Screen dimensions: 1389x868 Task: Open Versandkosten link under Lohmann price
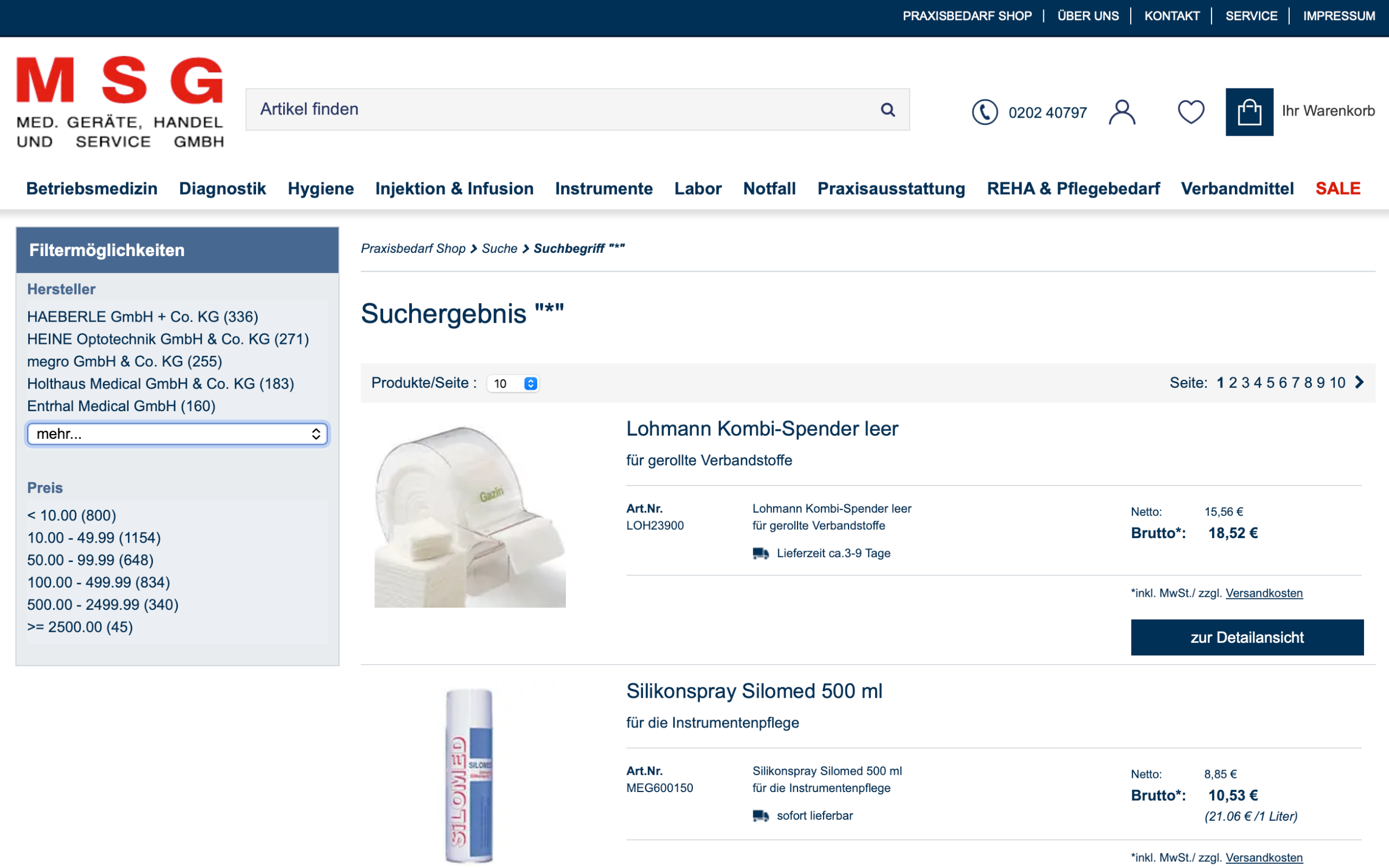[1264, 593]
